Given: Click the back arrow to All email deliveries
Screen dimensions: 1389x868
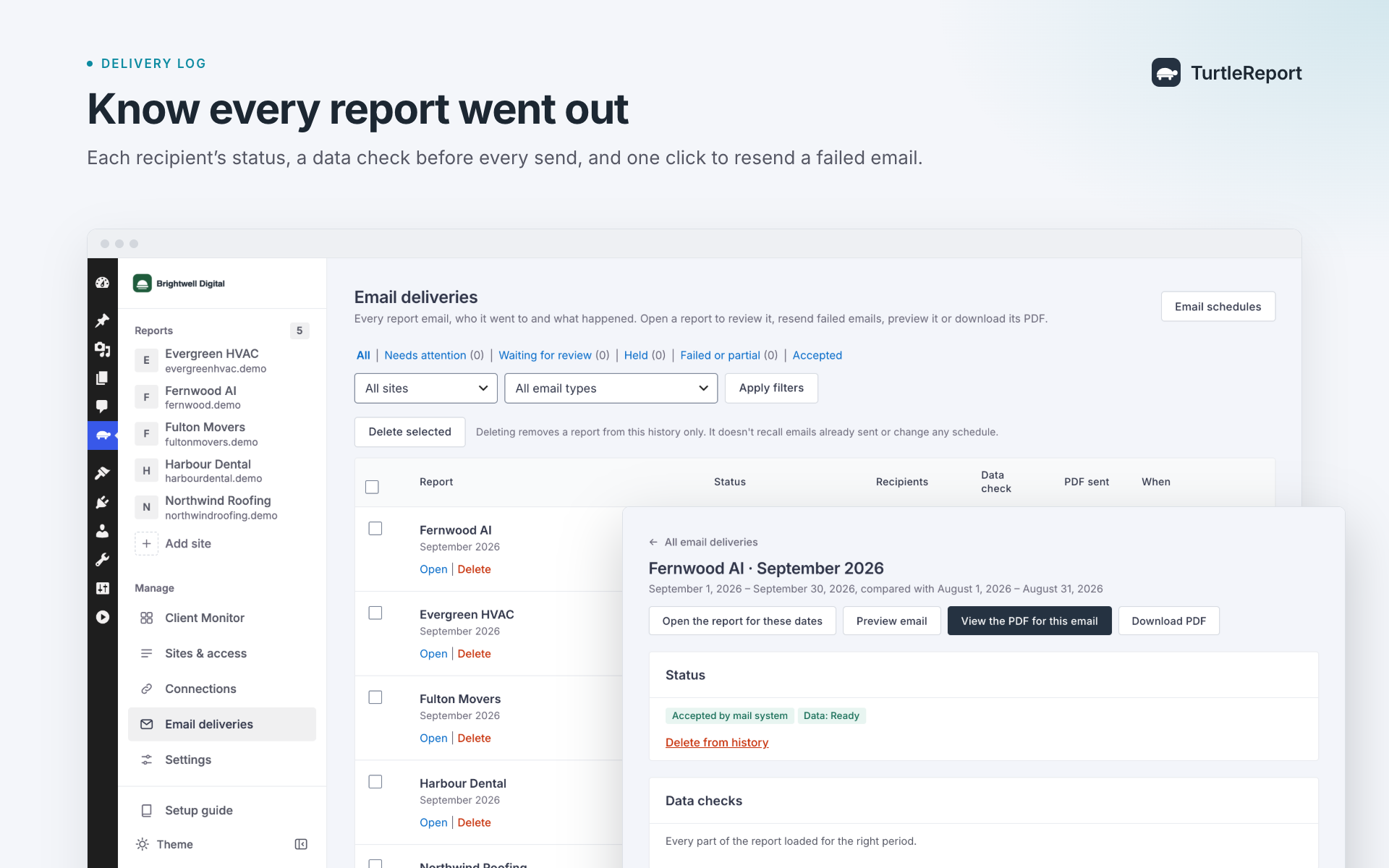Looking at the screenshot, I should click(x=653, y=542).
